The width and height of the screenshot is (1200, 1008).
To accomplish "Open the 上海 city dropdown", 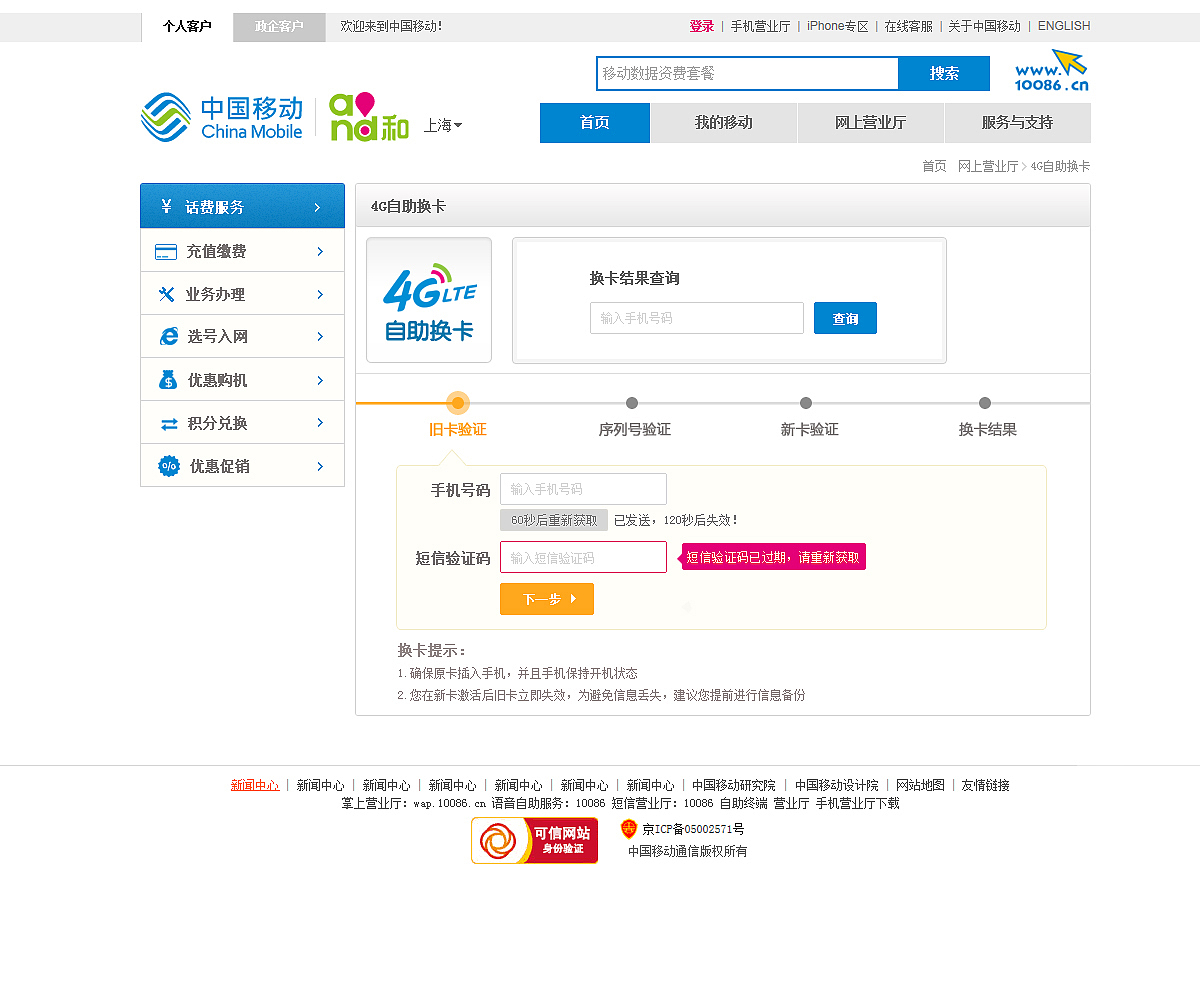I will pyautogui.click(x=443, y=126).
